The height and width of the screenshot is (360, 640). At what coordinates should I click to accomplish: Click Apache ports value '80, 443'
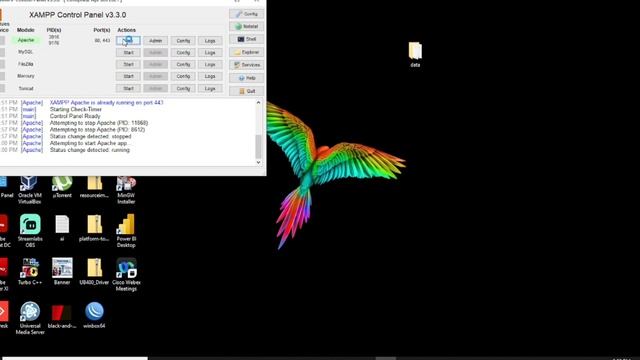[102, 40]
